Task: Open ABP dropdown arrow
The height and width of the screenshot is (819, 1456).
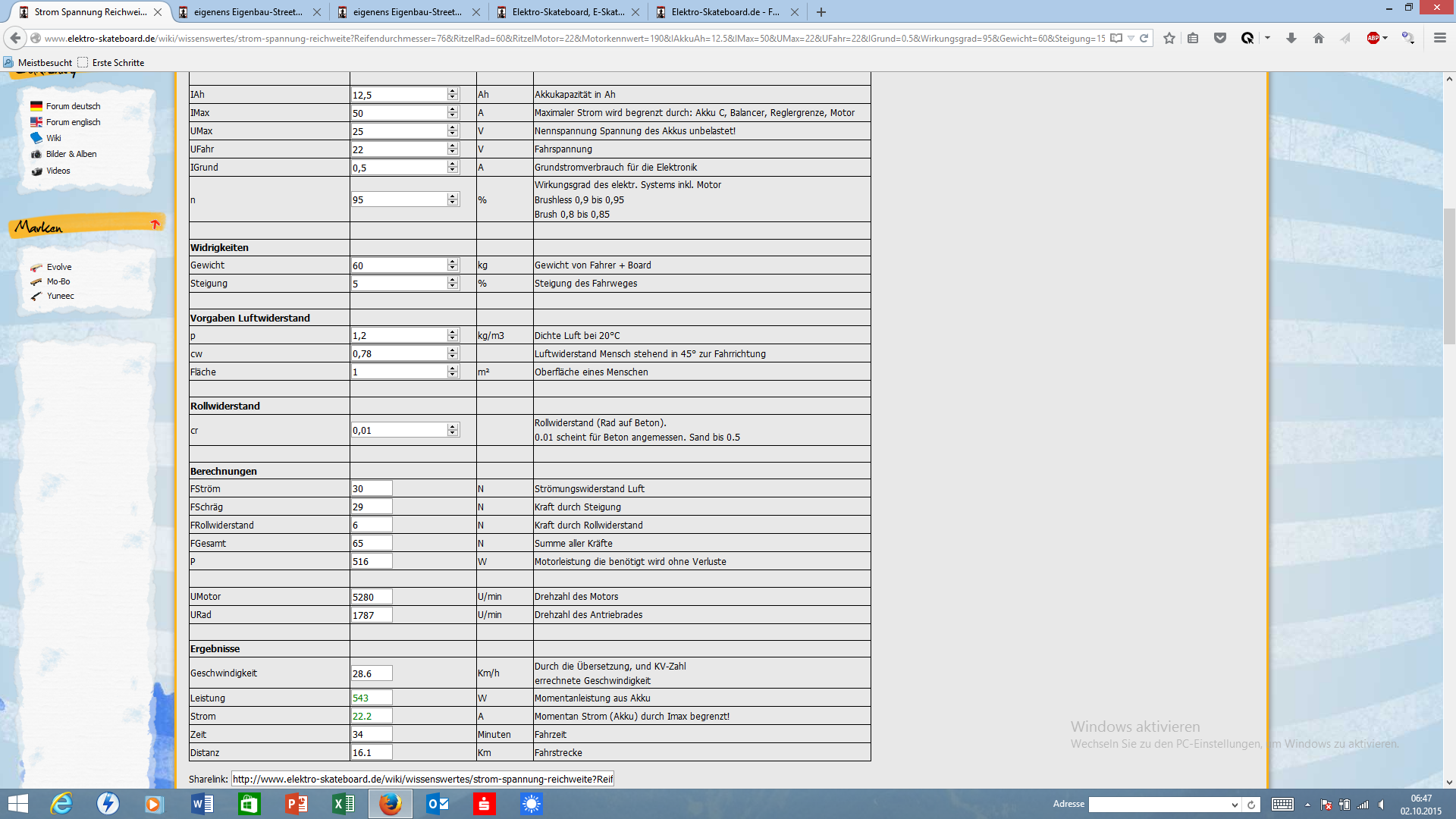Action: [1385, 38]
